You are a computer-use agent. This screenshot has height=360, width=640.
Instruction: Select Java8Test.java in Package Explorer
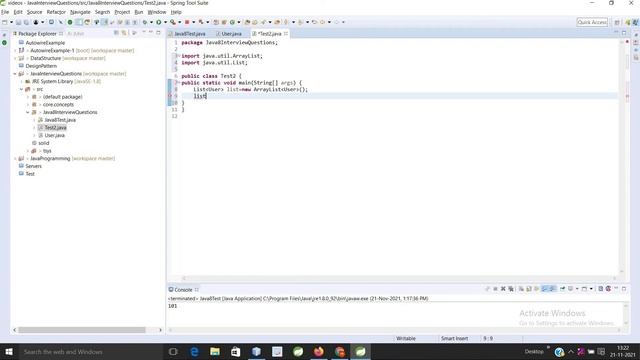60,120
